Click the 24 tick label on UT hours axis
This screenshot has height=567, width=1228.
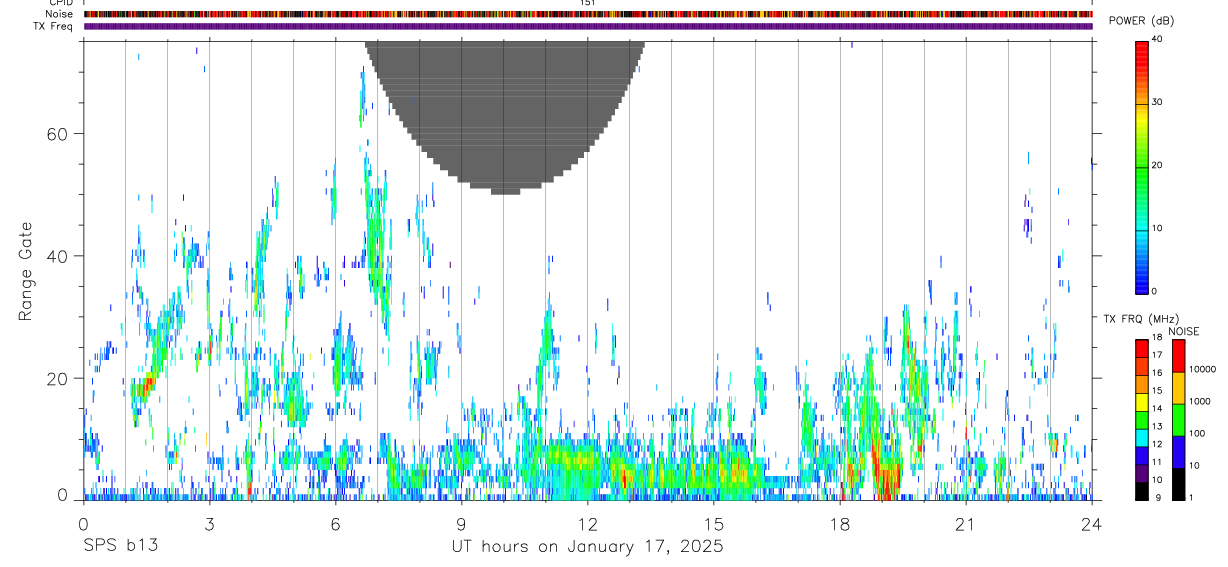[x=1092, y=524]
